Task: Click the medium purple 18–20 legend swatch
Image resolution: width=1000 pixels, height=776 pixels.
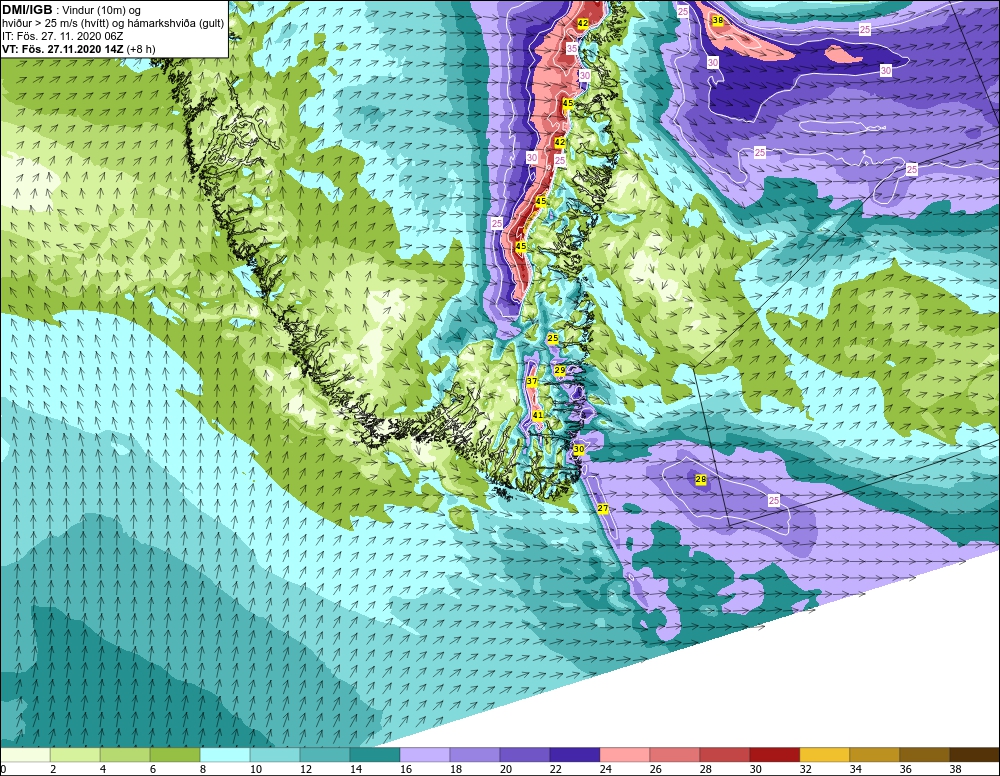Action: click(x=475, y=755)
